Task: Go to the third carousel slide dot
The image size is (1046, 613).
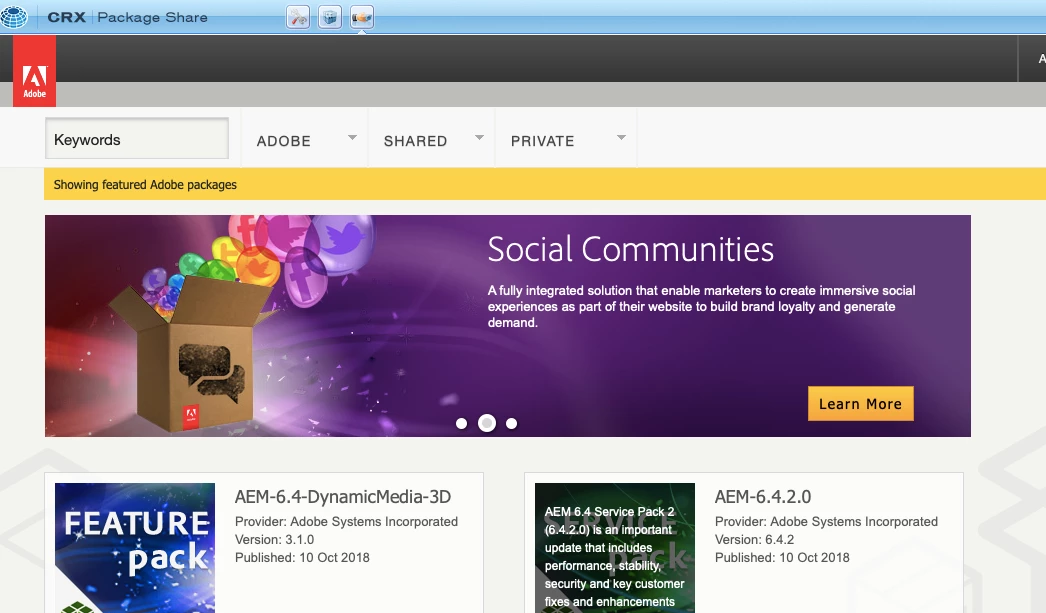Action: (x=512, y=424)
